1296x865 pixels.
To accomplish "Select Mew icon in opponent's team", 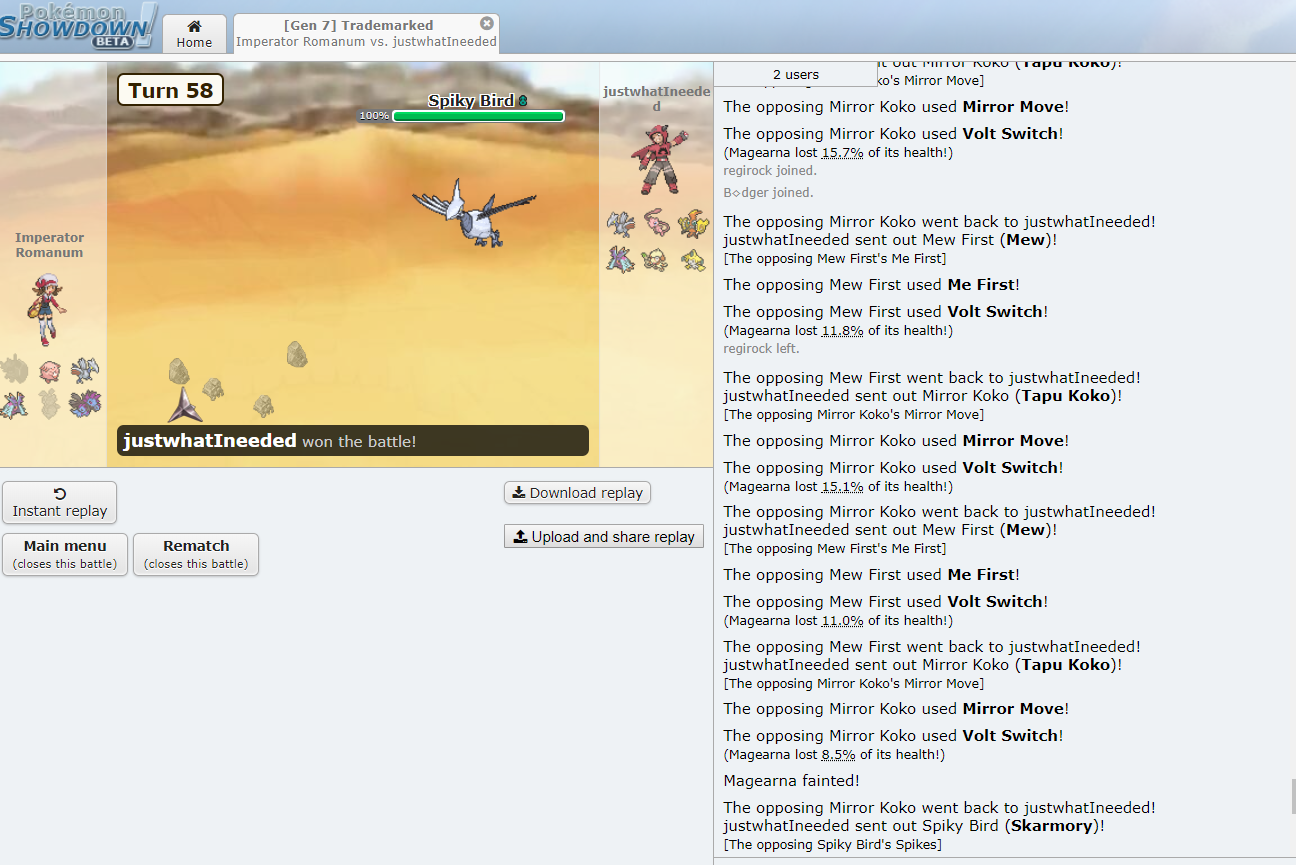I will [x=656, y=222].
